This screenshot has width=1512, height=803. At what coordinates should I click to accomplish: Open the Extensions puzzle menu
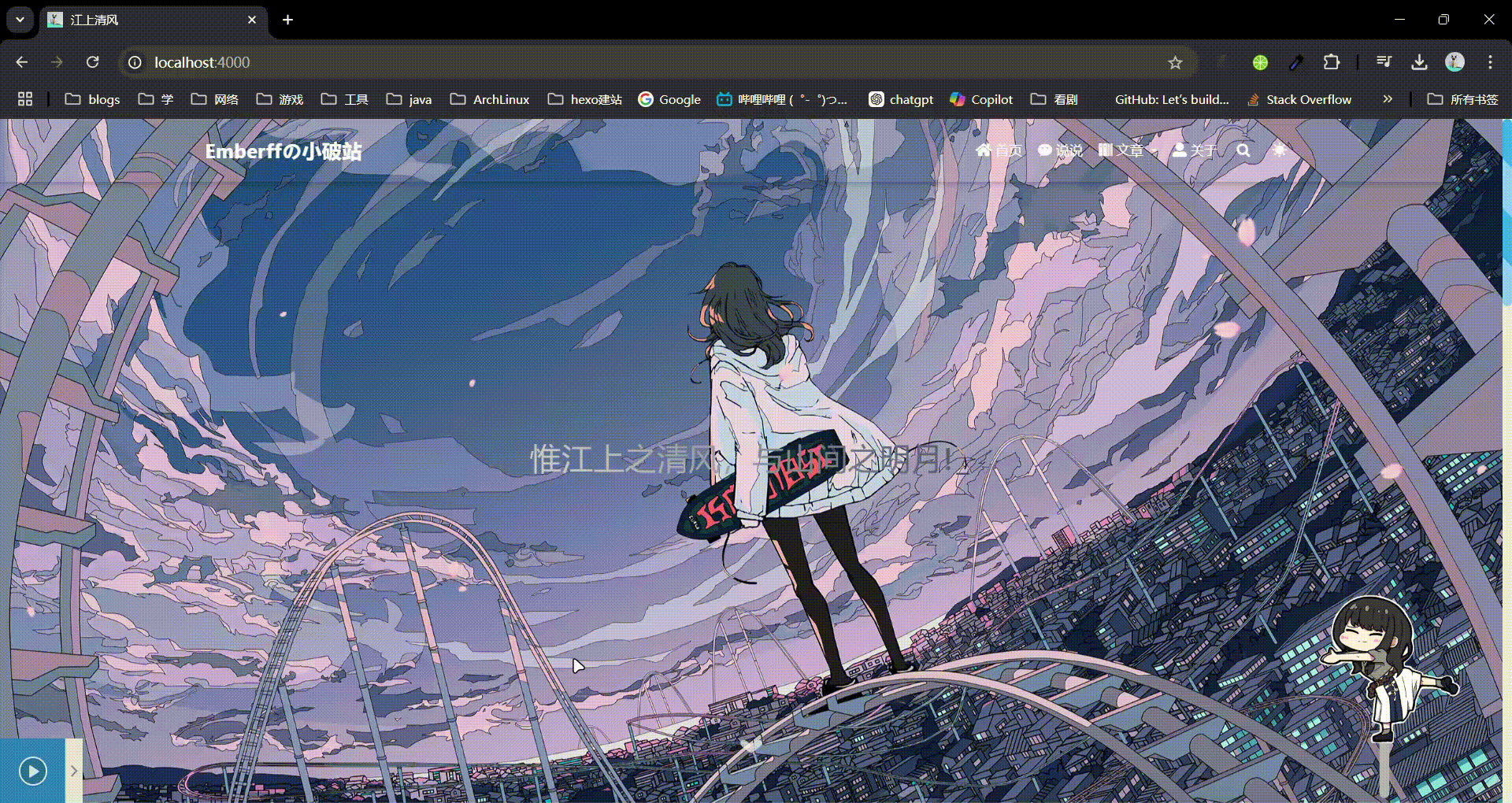tap(1332, 62)
